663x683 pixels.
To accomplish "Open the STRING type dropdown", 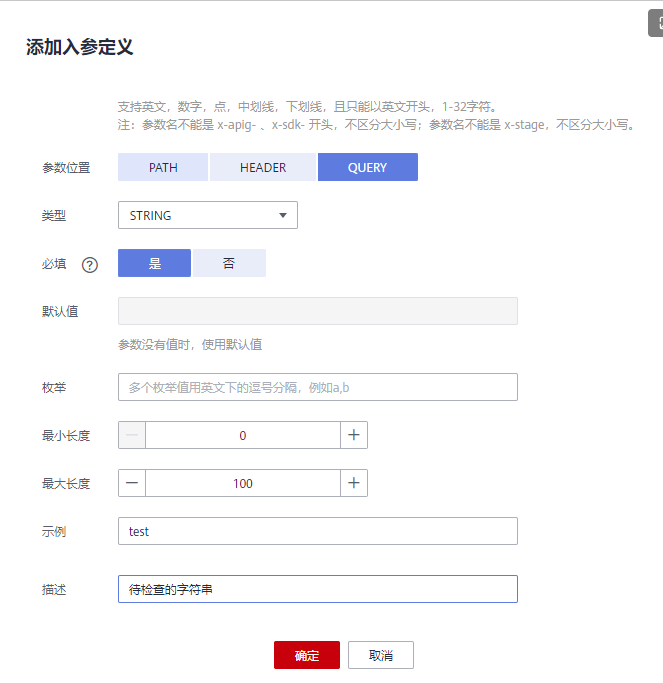I will (x=208, y=215).
